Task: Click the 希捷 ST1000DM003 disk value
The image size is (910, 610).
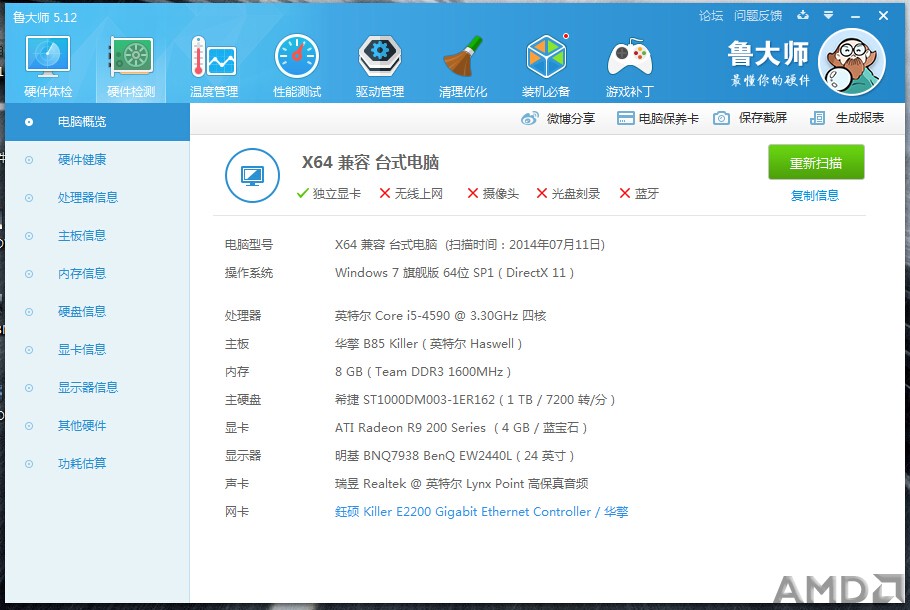Action: click(475, 400)
